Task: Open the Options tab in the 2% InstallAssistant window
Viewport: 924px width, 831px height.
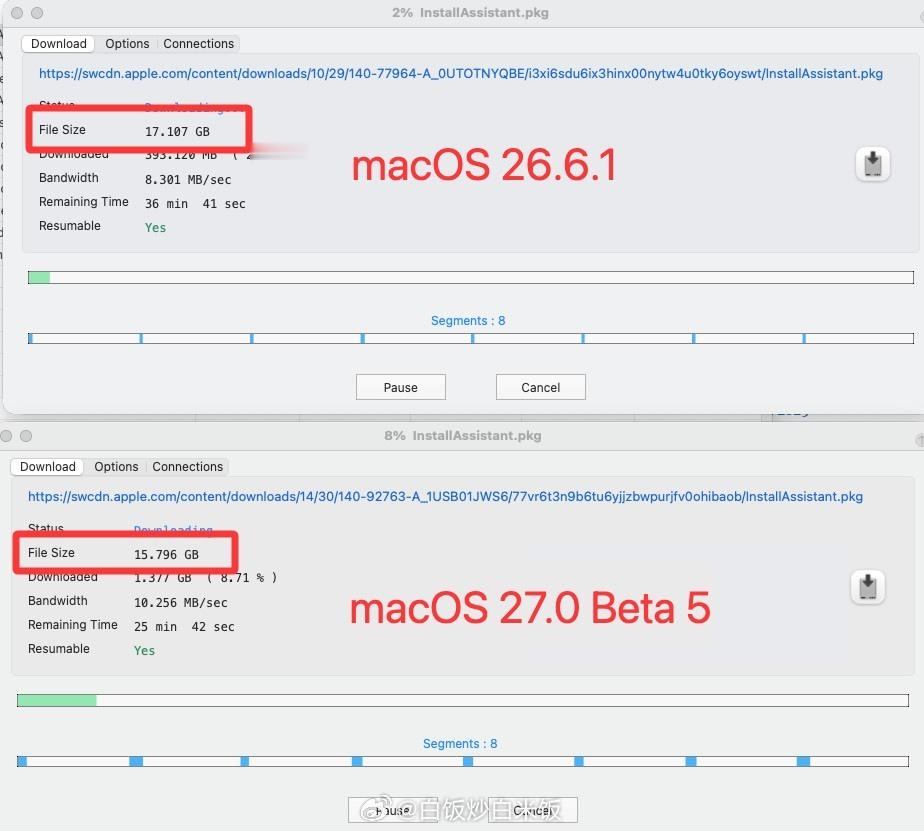Action: (x=127, y=44)
